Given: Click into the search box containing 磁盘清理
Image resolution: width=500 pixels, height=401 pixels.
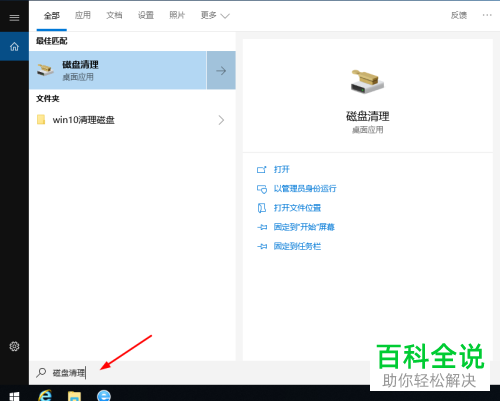Looking at the screenshot, I should (199, 373).
